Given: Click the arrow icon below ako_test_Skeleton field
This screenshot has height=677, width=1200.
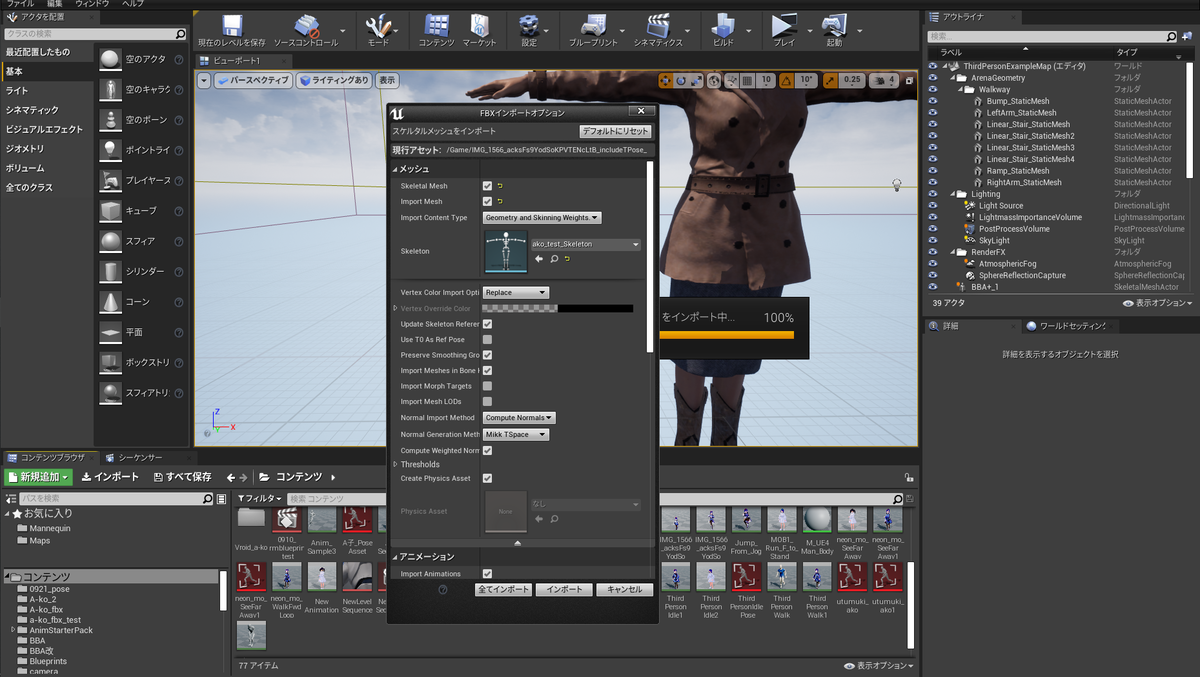Looking at the screenshot, I should (539, 259).
